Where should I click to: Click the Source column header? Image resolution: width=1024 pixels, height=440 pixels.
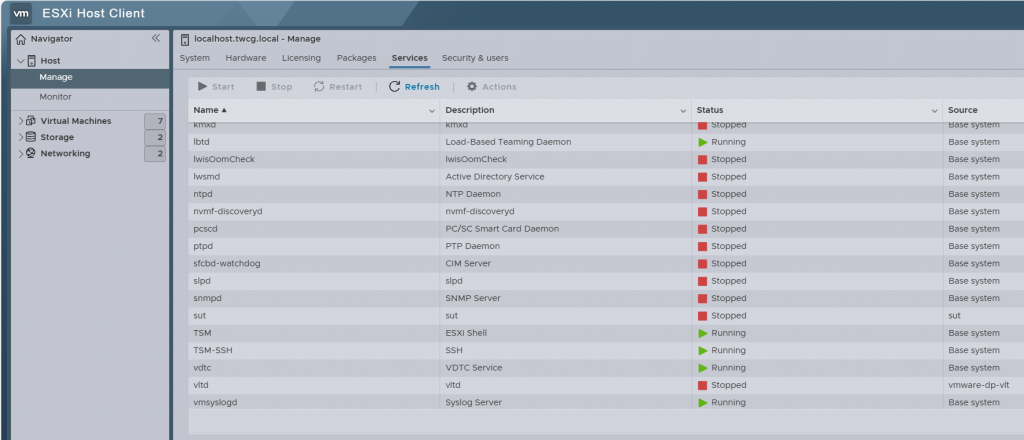[963, 110]
